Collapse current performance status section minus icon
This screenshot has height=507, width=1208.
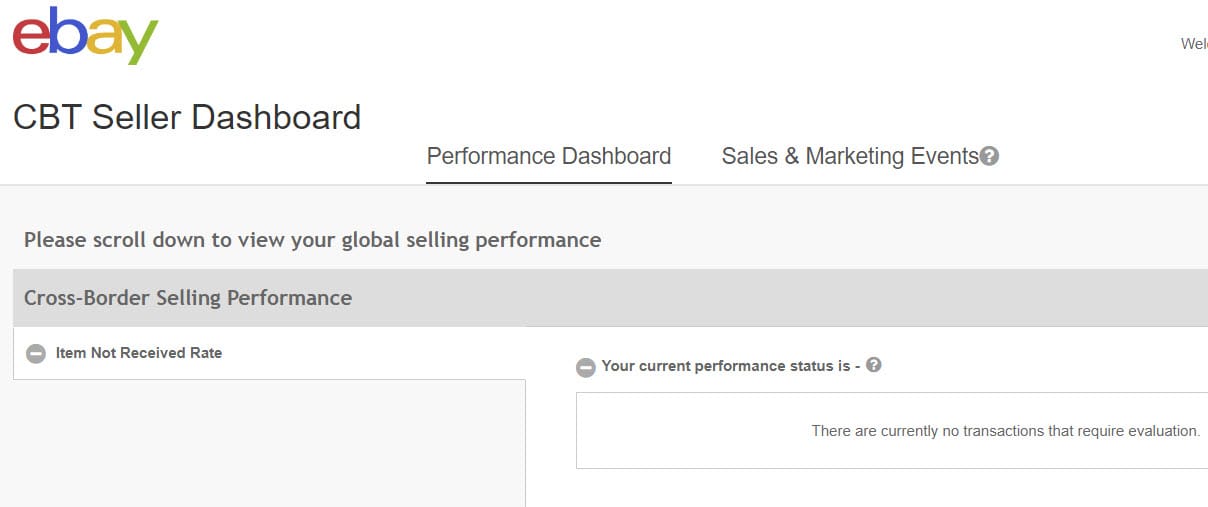click(x=586, y=367)
